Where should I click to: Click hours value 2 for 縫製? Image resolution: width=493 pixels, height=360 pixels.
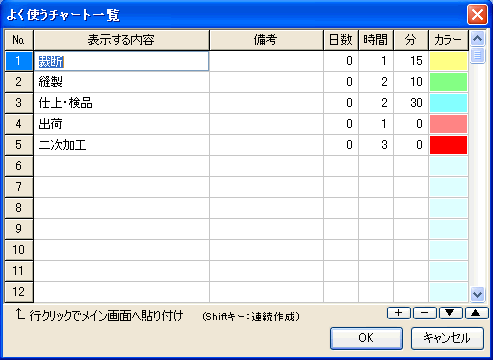tap(376, 82)
